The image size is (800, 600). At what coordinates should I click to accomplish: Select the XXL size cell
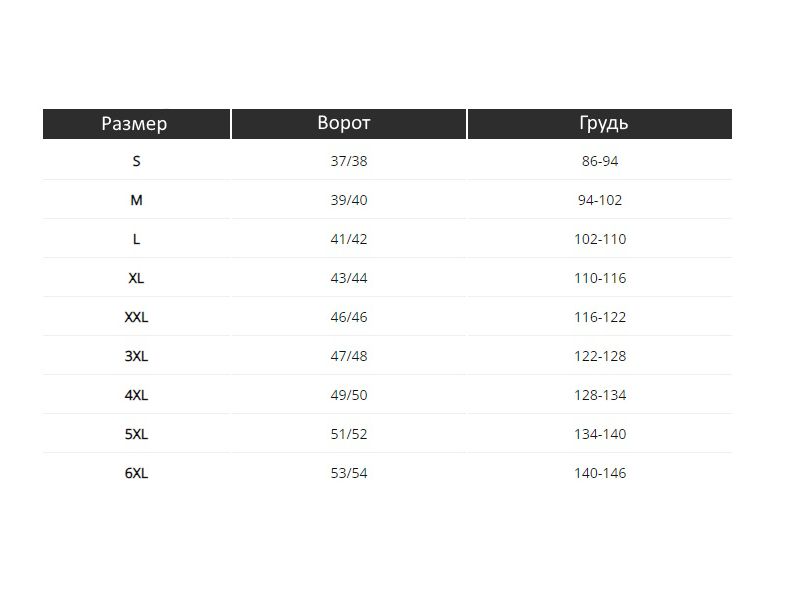pyautogui.click(x=136, y=317)
